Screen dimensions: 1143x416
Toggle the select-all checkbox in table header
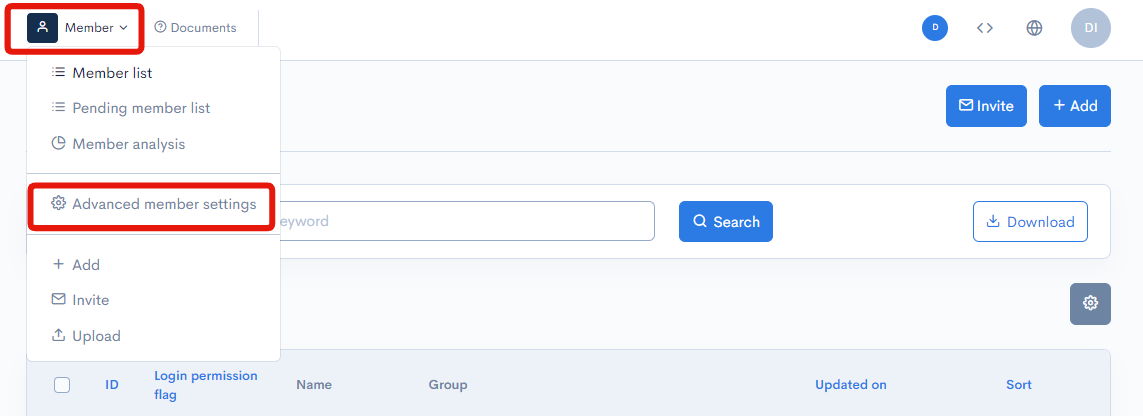[62, 385]
